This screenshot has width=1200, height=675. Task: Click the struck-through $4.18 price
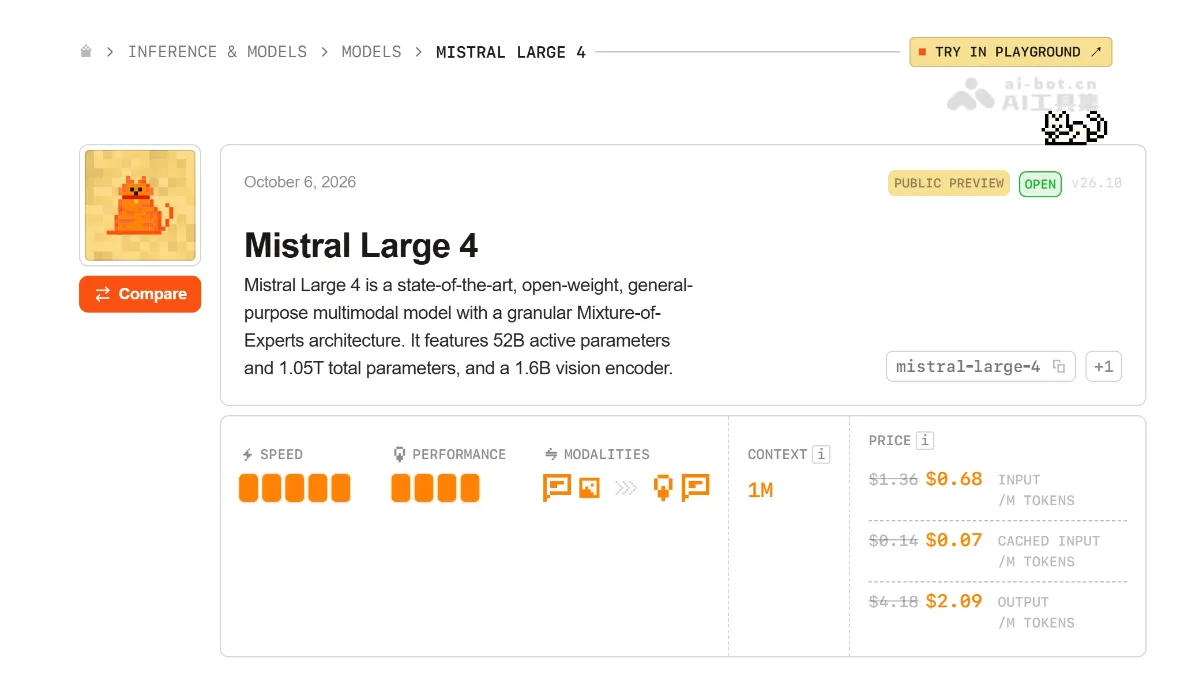coord(893,602)
